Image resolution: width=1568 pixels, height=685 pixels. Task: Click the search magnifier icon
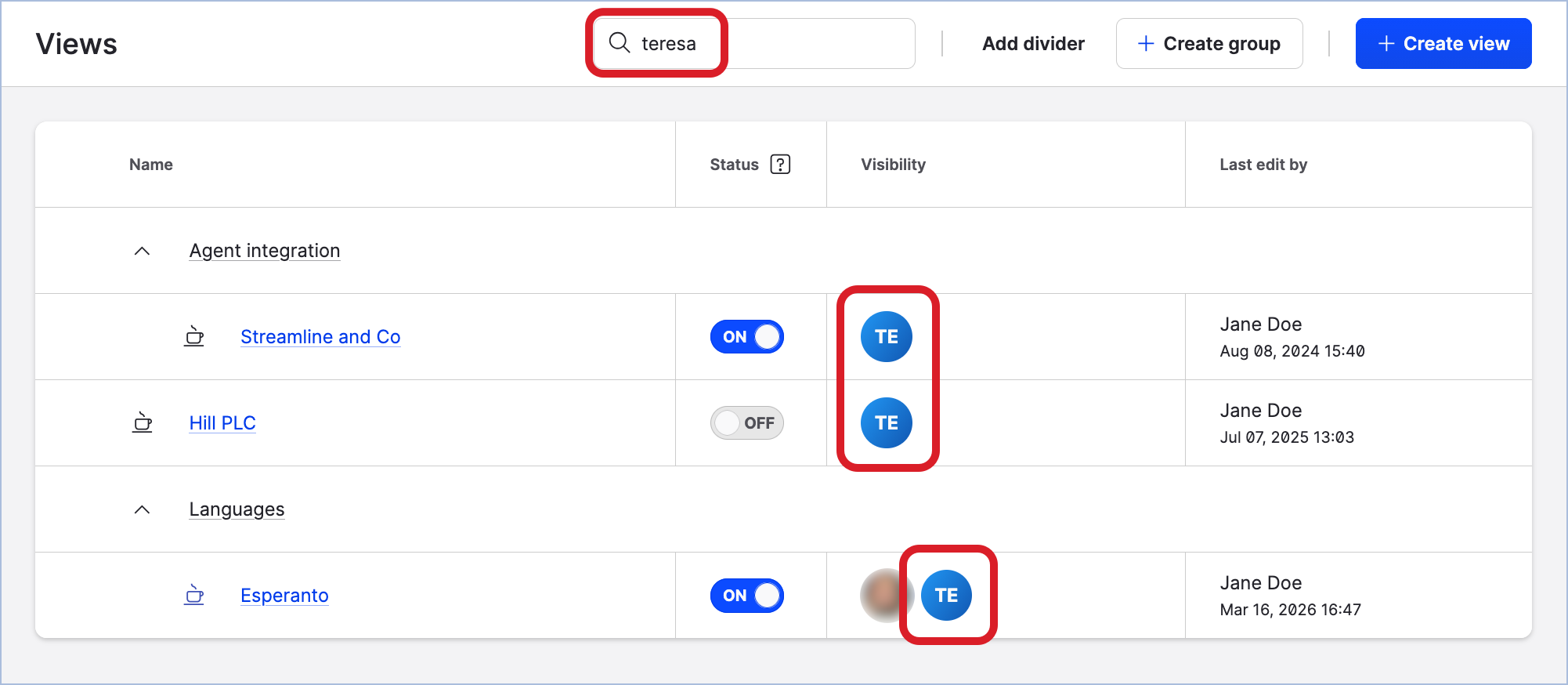click(620, 43)
